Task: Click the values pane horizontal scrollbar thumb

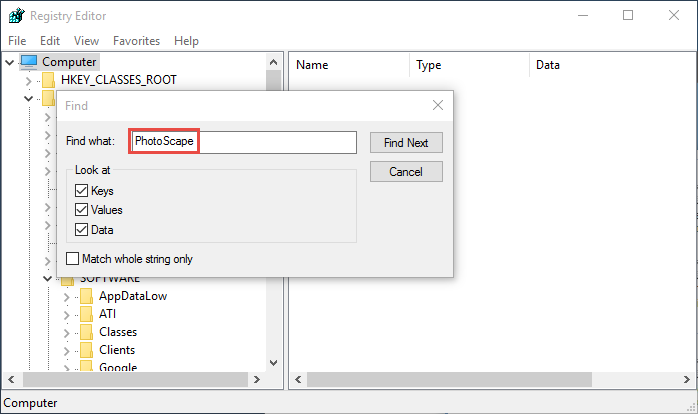Action: tap(450, 380)
